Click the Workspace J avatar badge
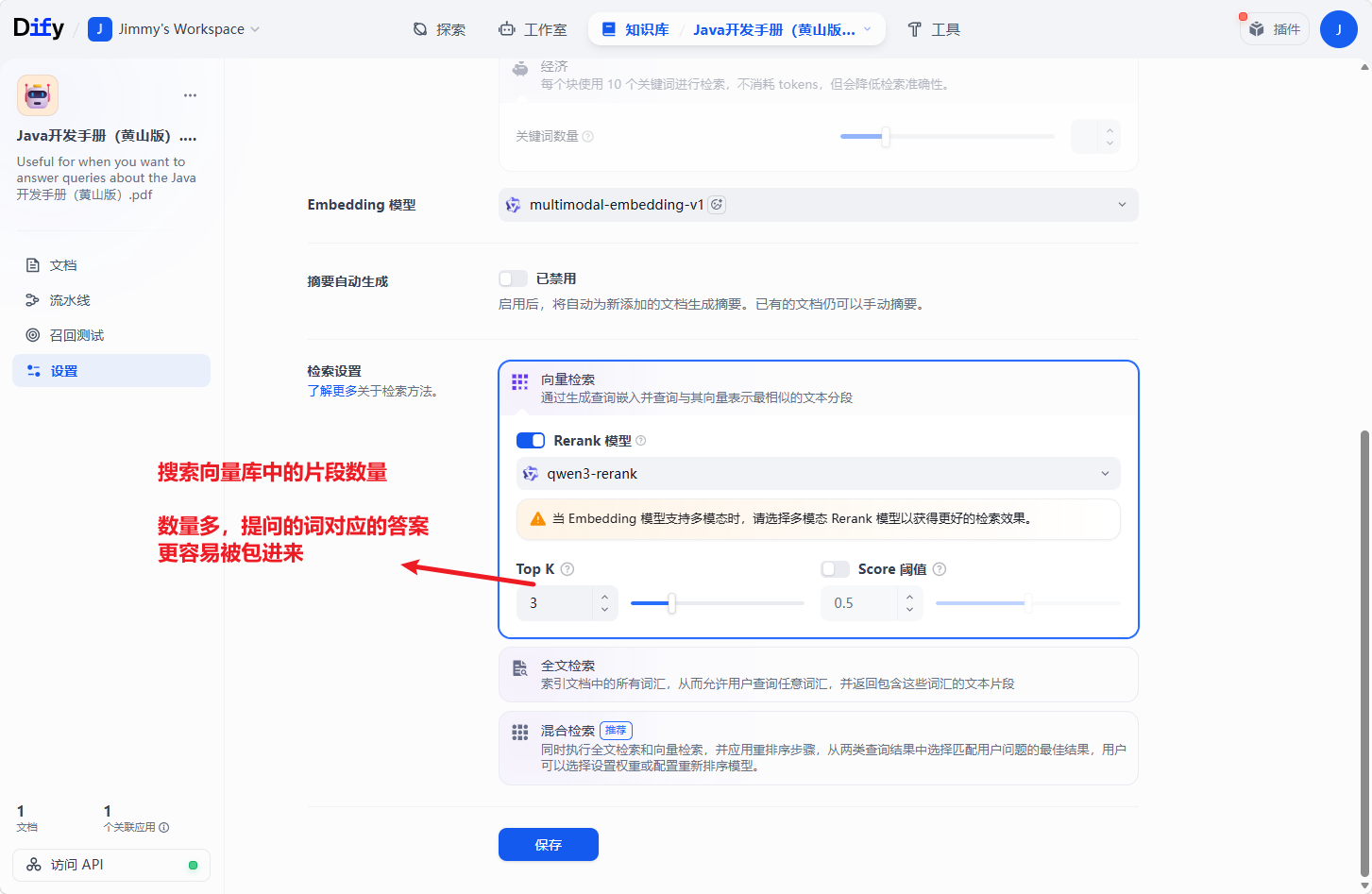1372x894 pixels. (x=100, y=29)
